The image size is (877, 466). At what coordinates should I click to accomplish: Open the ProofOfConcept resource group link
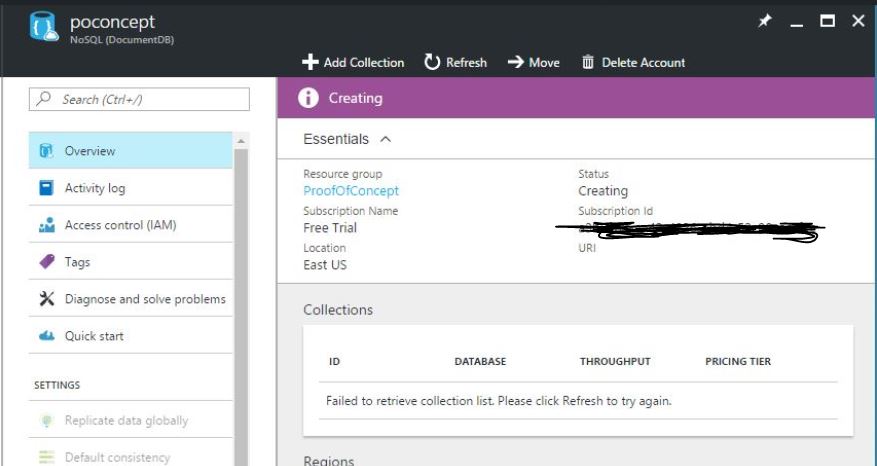click(351, 191)
